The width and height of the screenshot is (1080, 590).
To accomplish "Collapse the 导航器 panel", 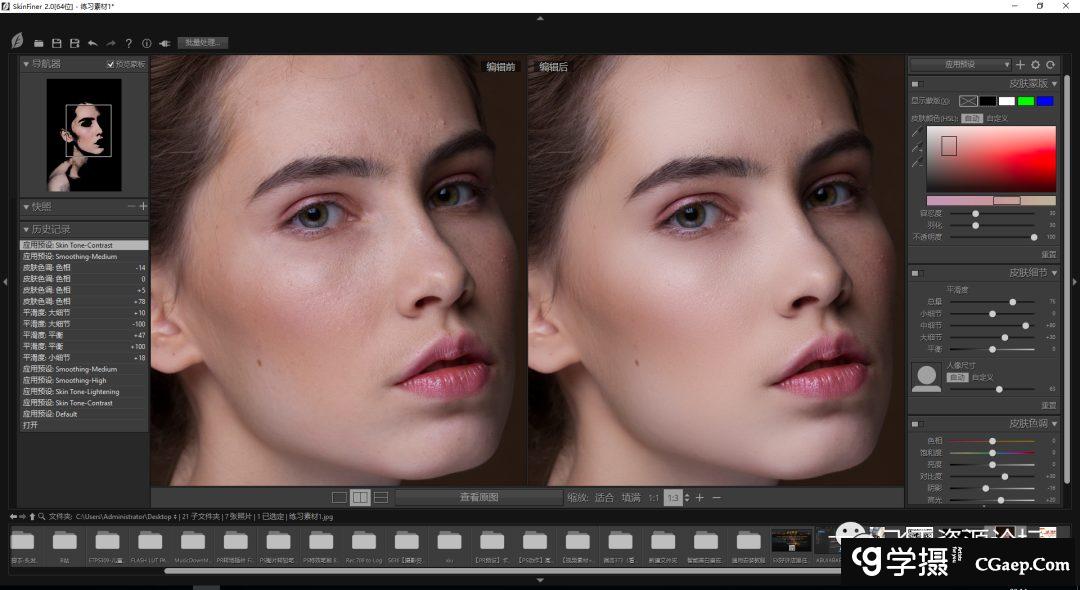I will [26, 64].
